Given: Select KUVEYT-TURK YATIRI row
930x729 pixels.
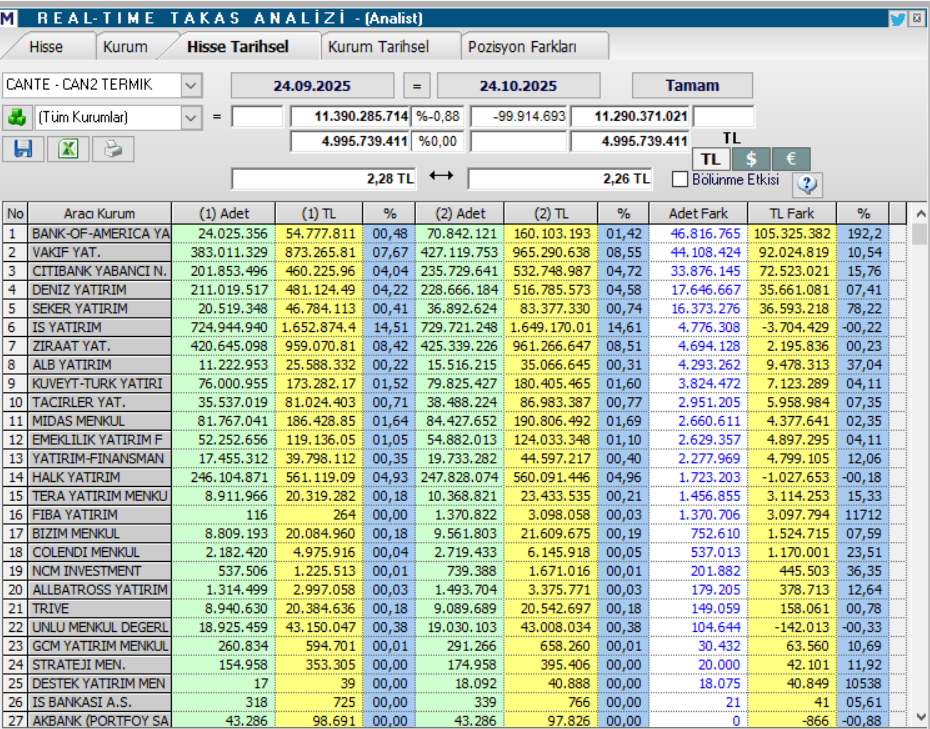Looking at the screenshot, I should (x=456, y=384).
